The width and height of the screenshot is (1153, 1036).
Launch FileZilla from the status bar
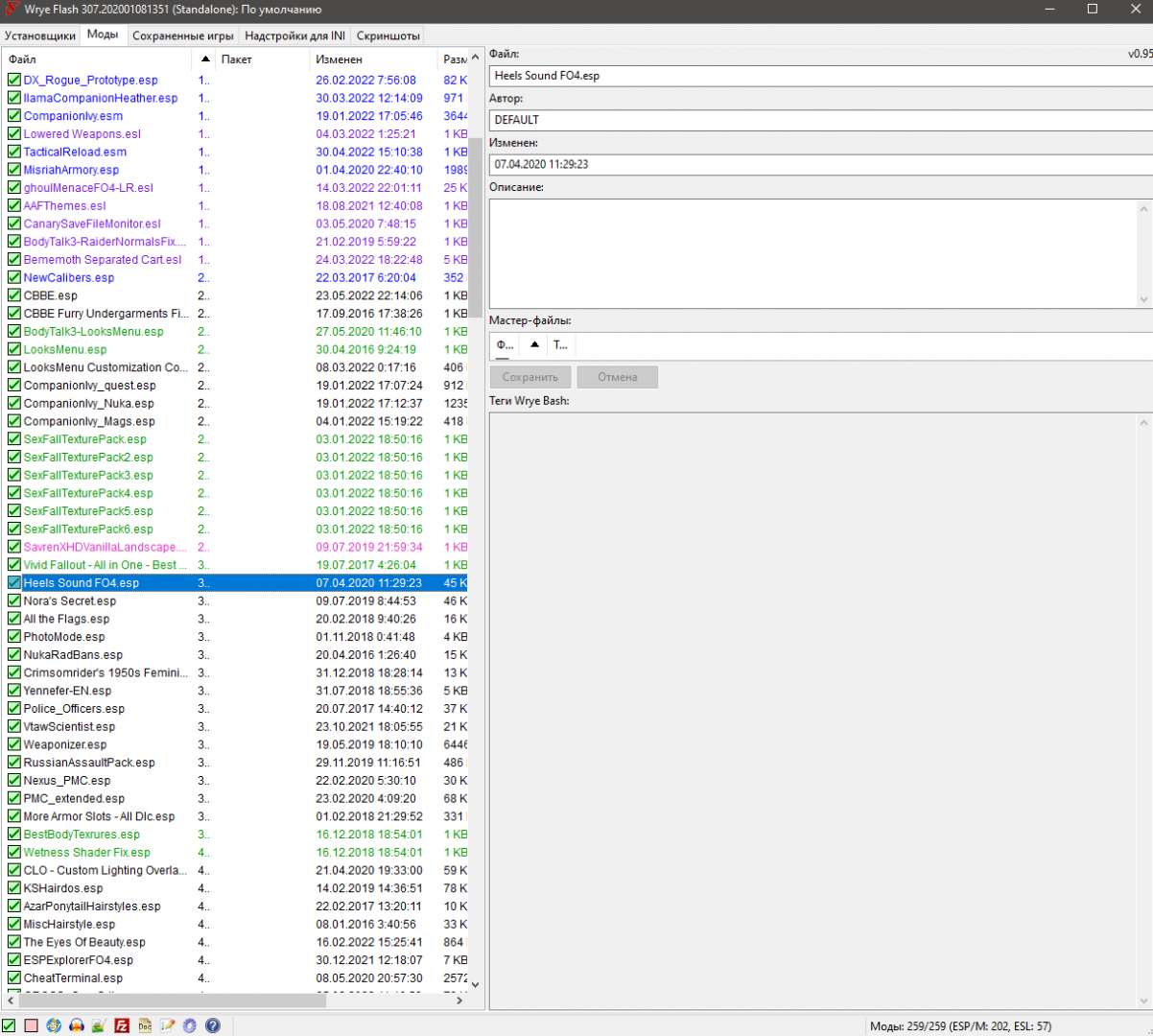pyautogui.click(x=122, y=1025)
